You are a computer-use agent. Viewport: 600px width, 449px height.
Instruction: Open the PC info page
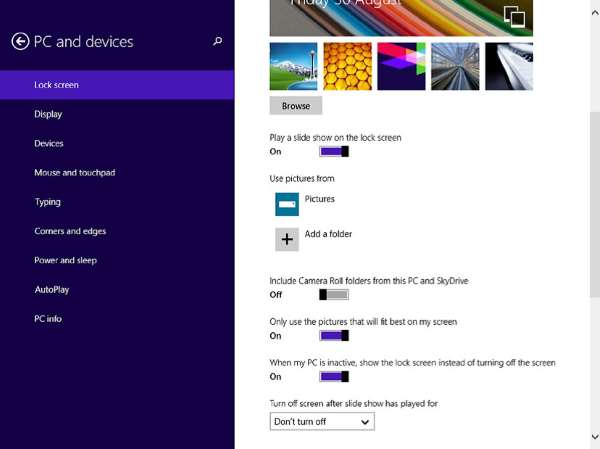[x=48, y=318]
